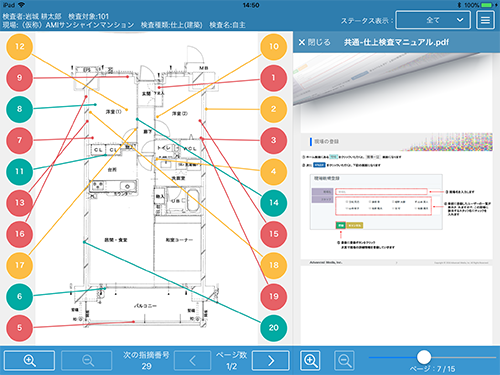Select red inspection marker number 9
This screenshot has width=500, height=375.
click(x=19, y=78)
